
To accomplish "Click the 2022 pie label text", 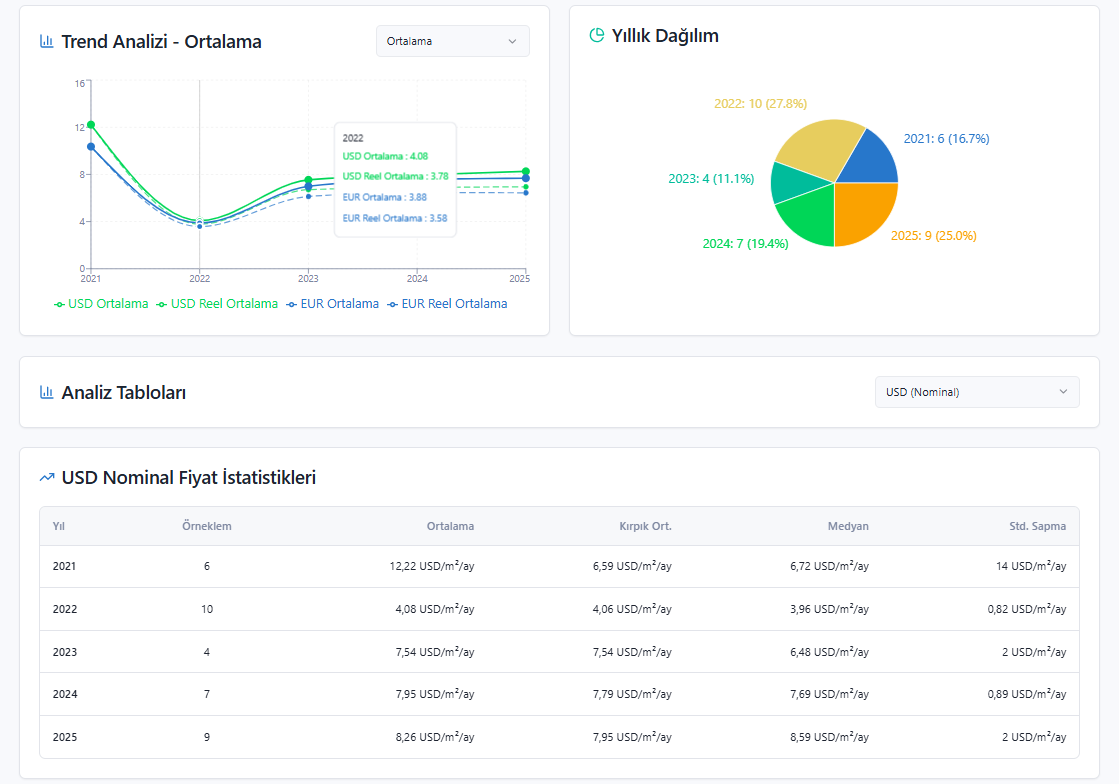I will tap(761, 103).
